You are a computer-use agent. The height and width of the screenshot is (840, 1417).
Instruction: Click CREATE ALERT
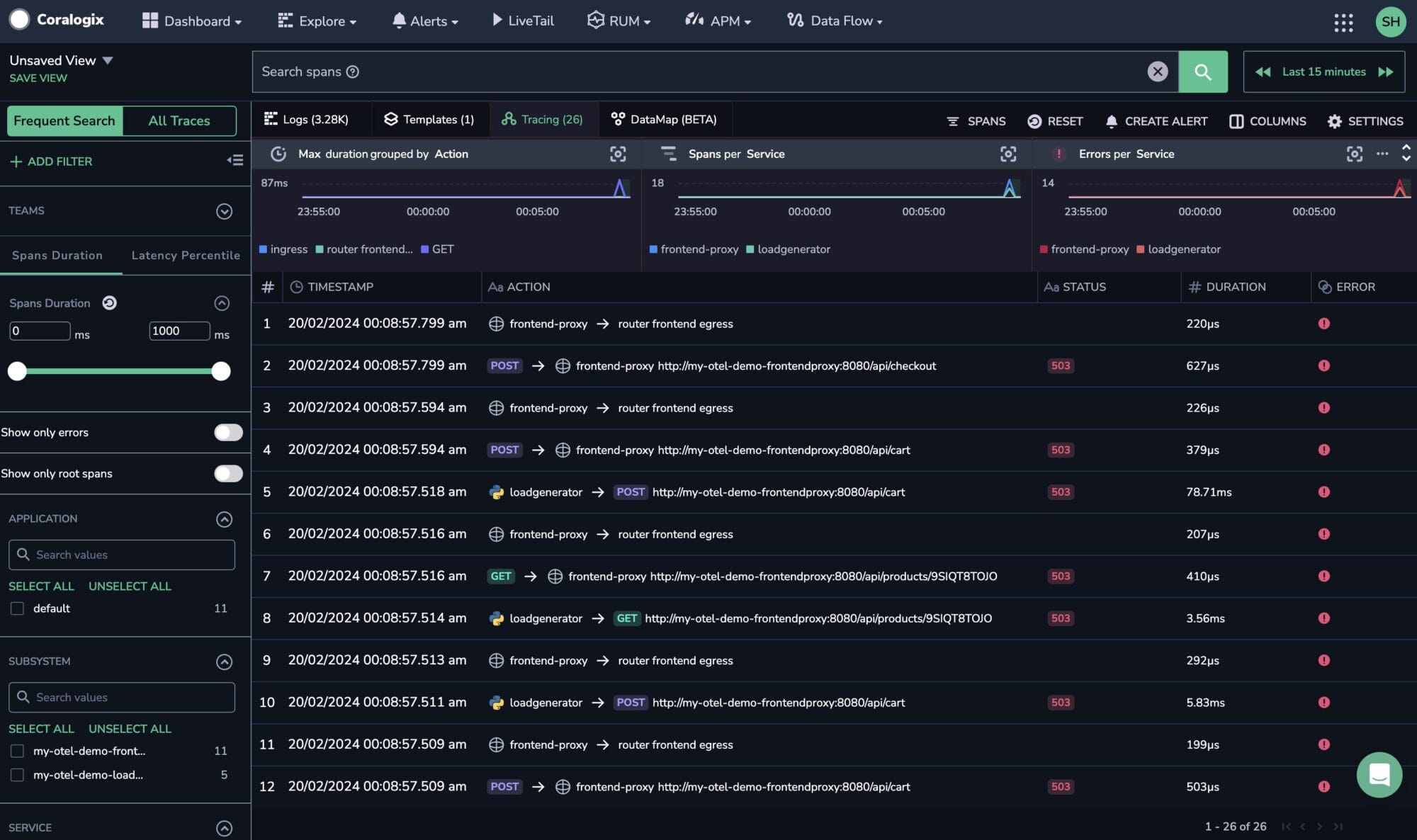pos(1156,121)
